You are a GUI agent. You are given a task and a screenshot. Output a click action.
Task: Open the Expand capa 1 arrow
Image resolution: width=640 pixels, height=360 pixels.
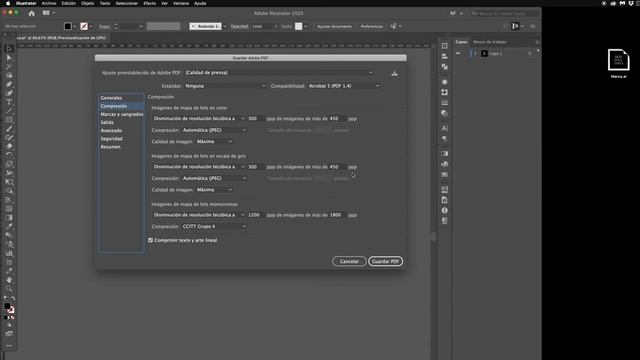(x=476, y=53)
